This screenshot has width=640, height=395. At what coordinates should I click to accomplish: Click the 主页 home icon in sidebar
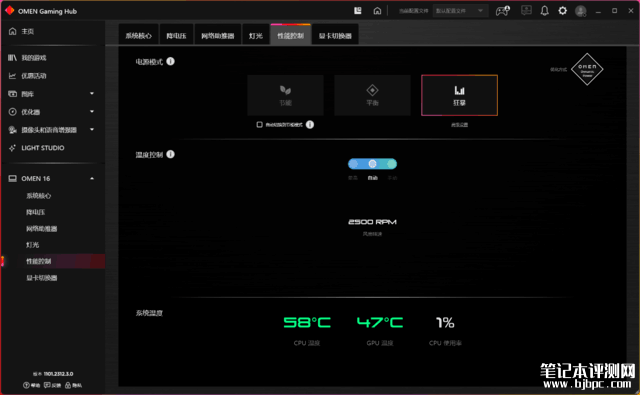(12, 31)
